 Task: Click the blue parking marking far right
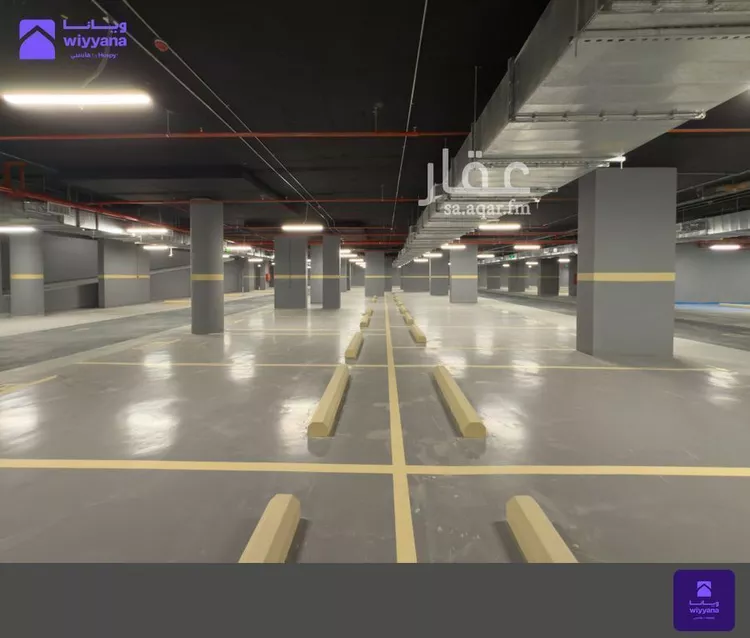712,305
